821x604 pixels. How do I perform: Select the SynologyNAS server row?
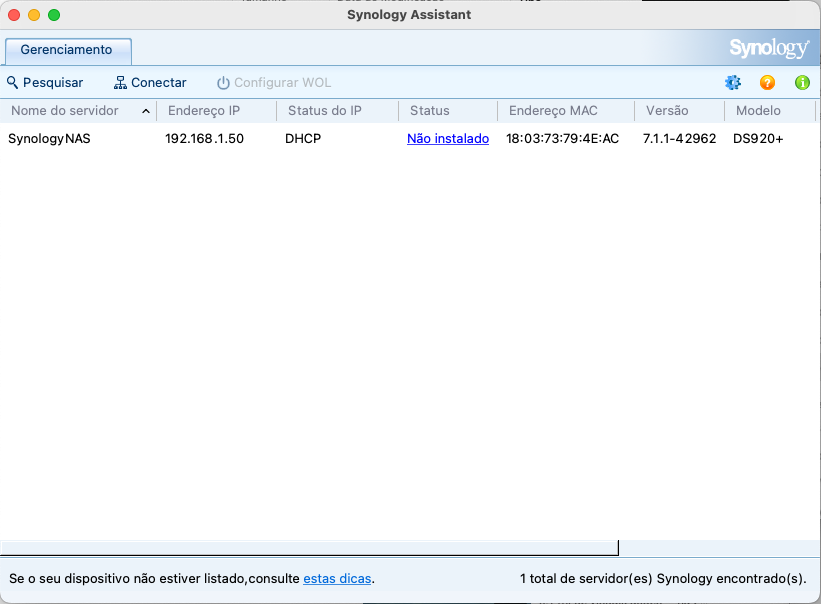50,139
